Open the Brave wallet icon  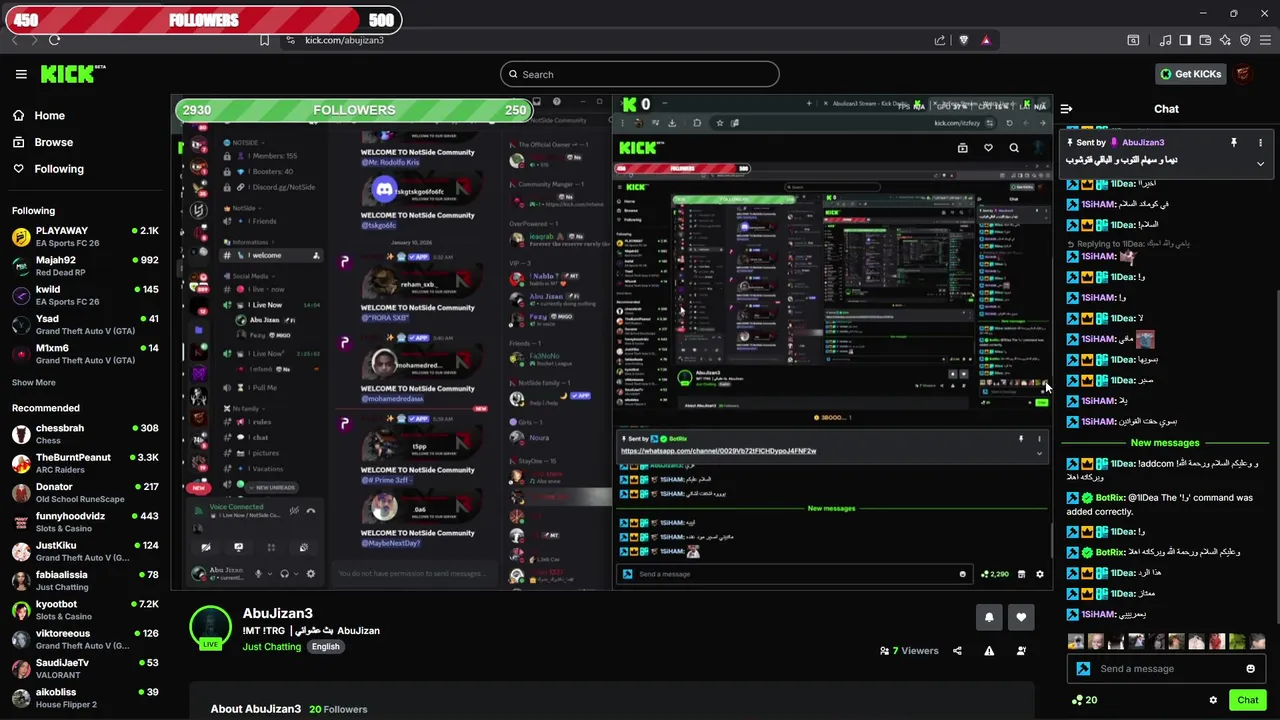[1205, 40]
